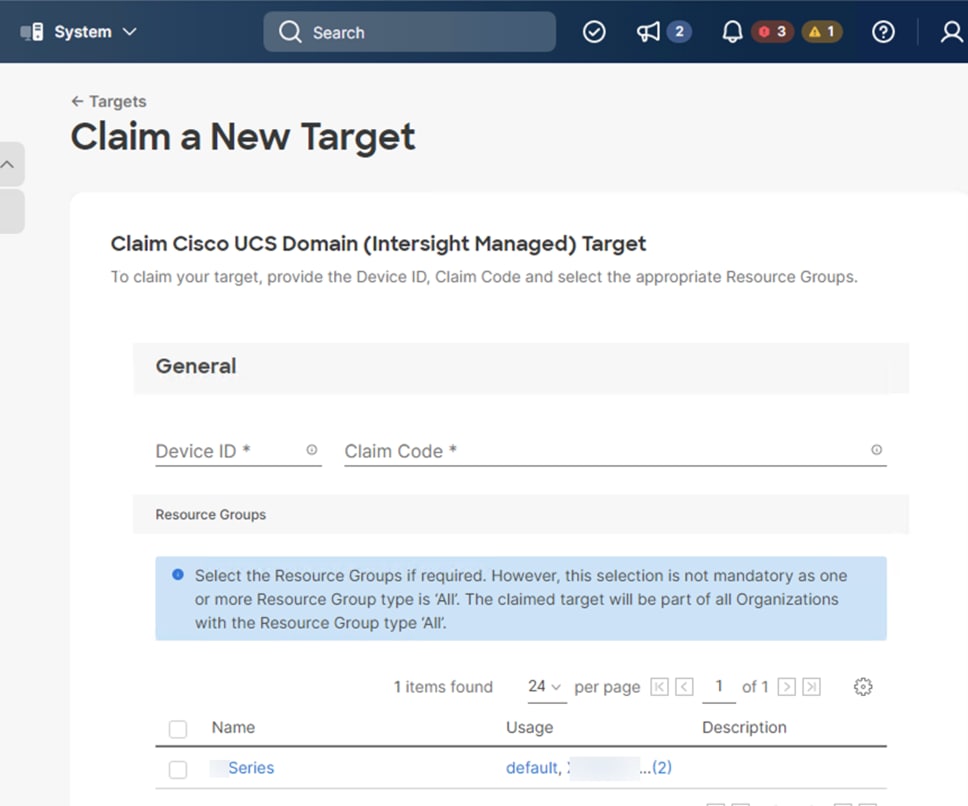
Task: Open the notifications bell icon
Action: pos(732,31)
